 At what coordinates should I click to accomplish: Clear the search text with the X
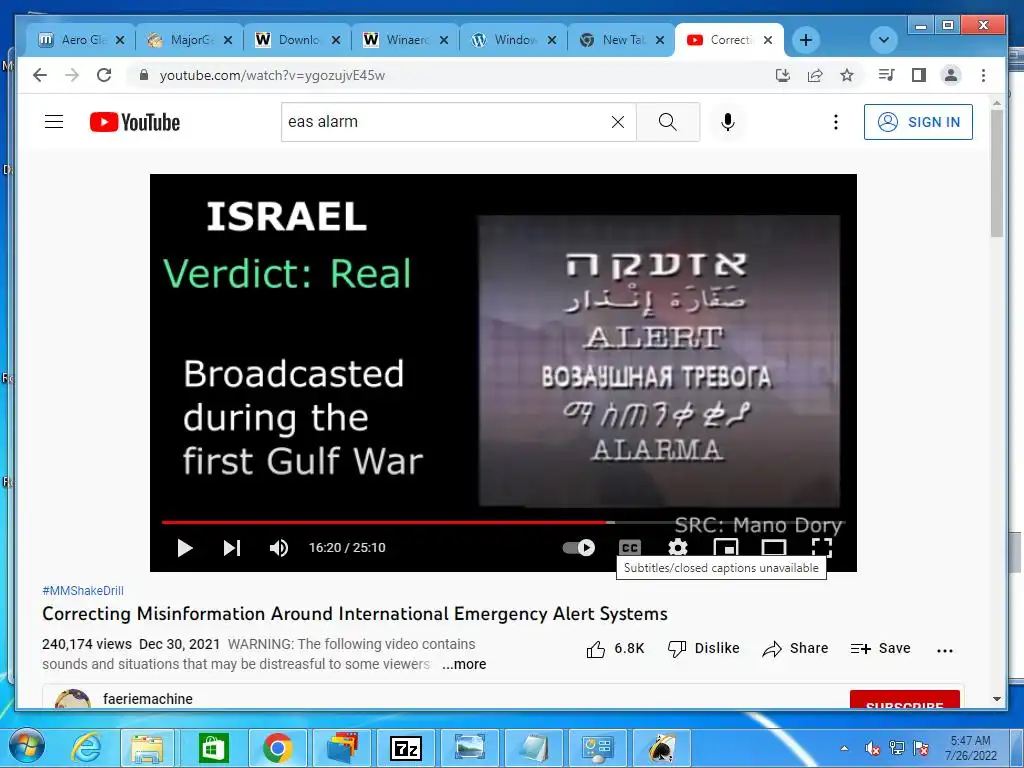(618, 121)
